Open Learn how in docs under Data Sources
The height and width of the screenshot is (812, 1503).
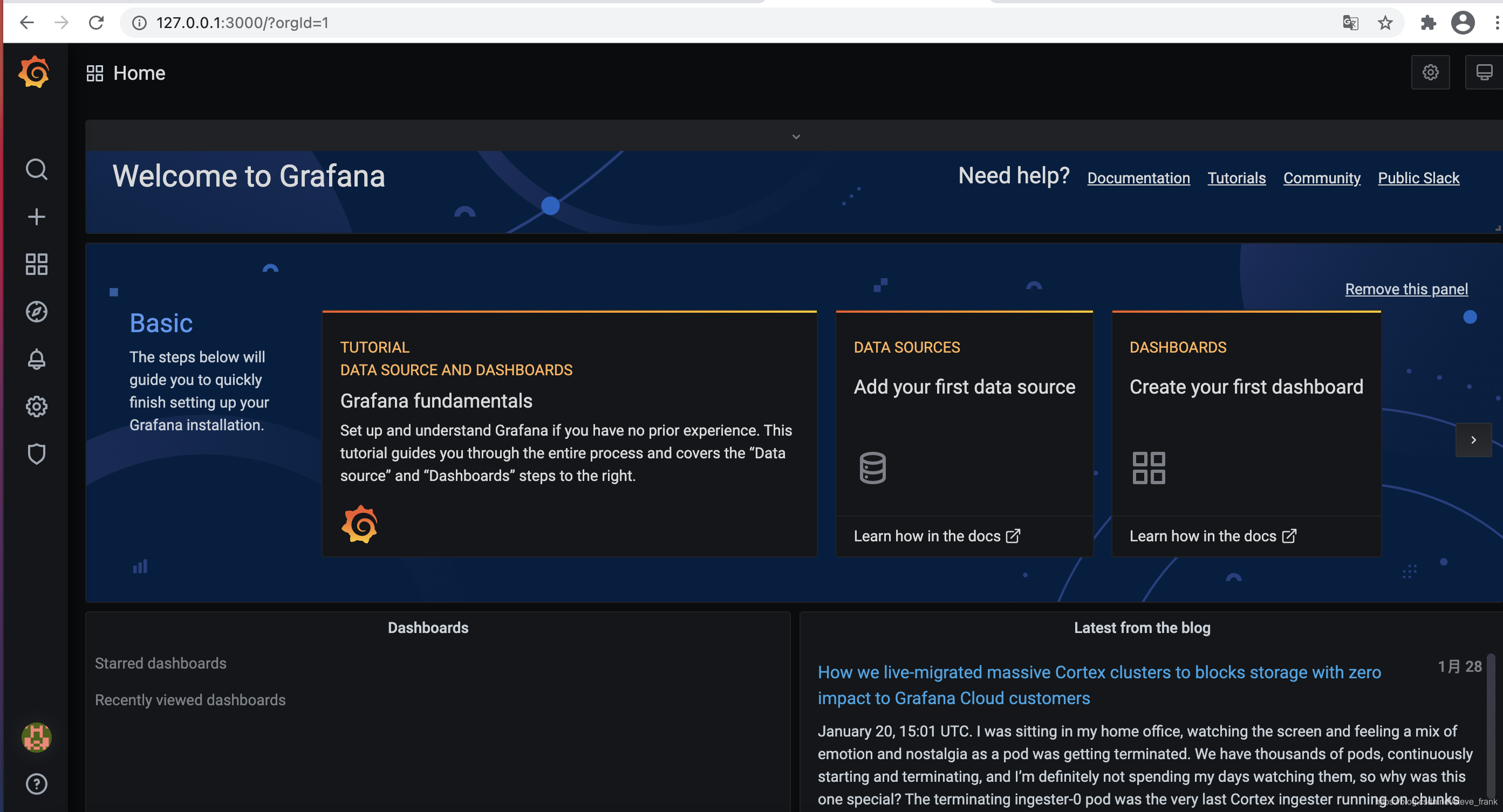pyautogui.click(x=937, y=535)
